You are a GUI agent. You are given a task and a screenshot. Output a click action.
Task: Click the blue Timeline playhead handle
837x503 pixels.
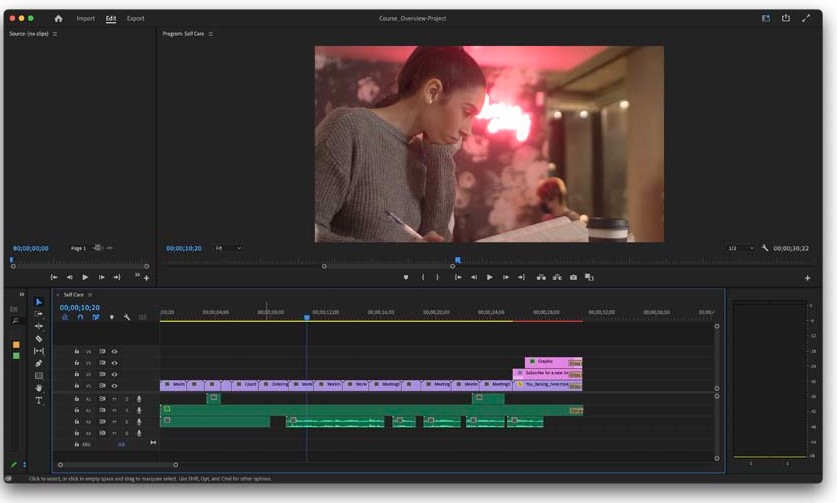click(307, 317)
